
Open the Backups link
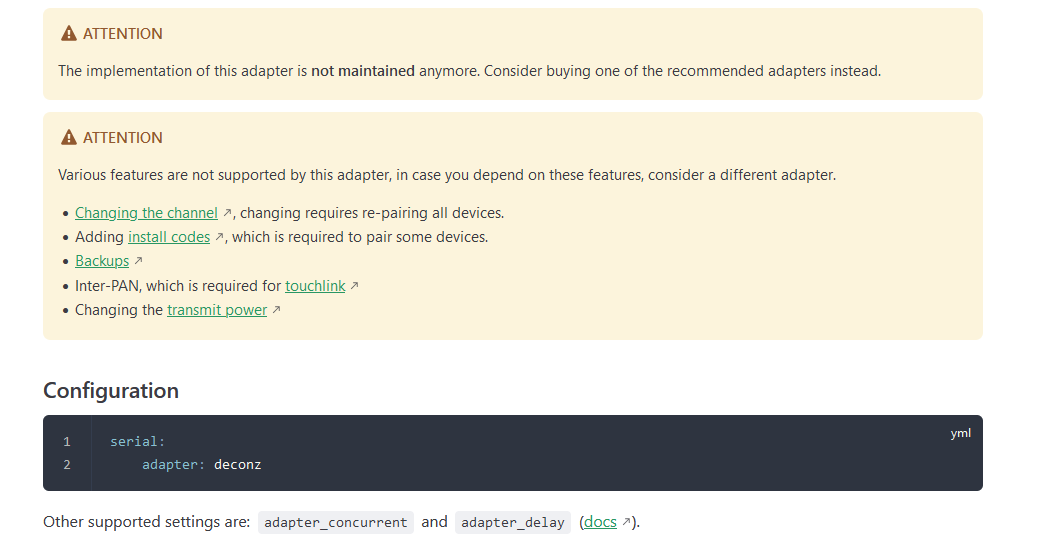point(102,261)
